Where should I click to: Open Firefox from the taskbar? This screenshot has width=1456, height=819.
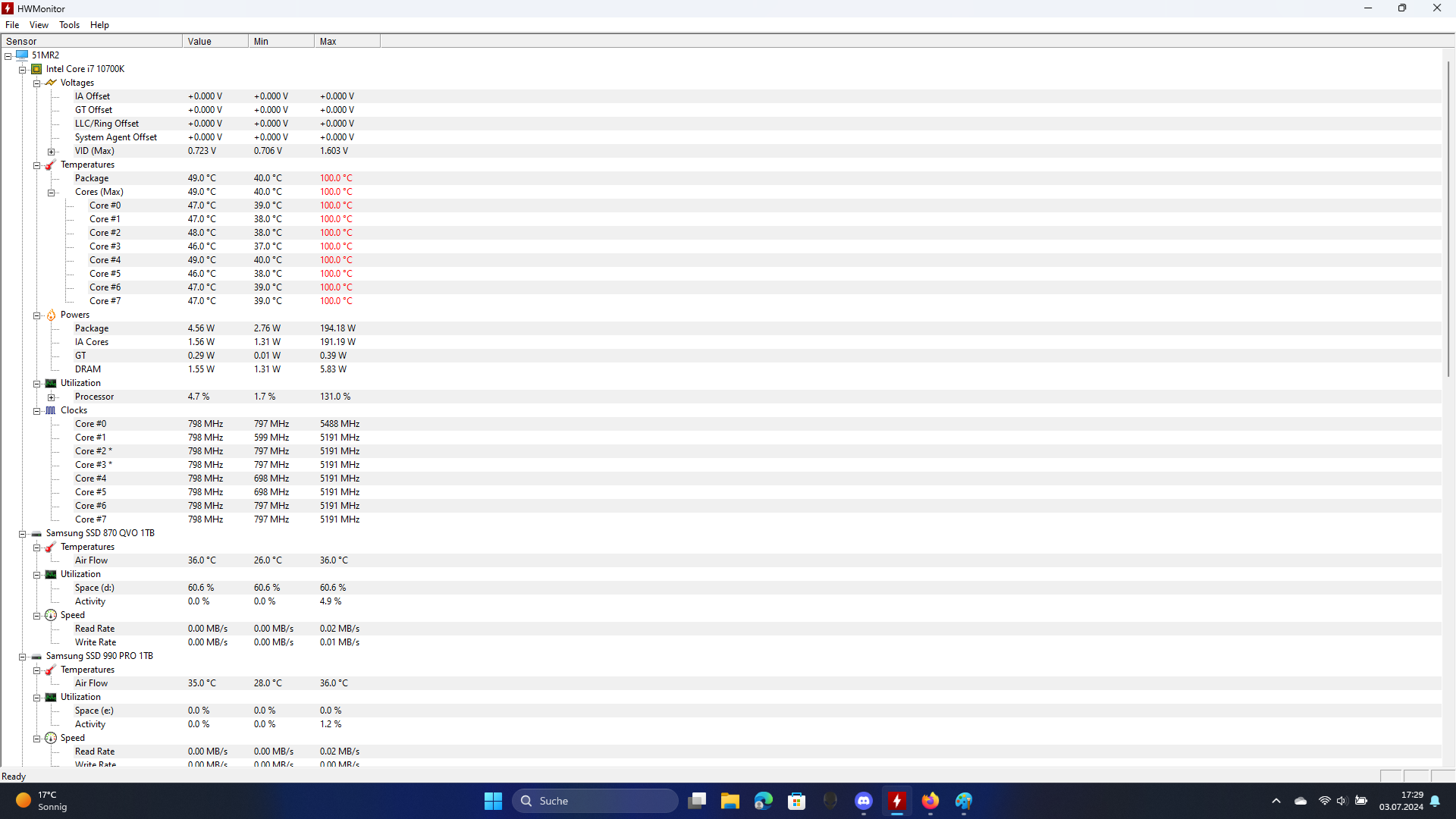tap(930, 801)
